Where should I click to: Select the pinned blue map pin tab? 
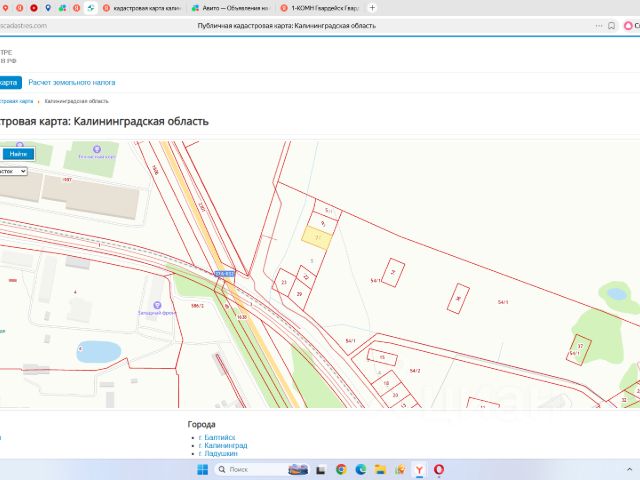click(x=48, y=8)
